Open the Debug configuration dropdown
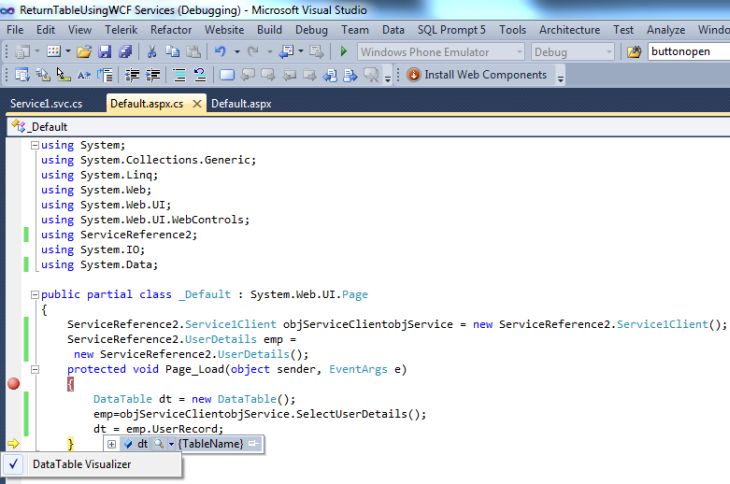This screenshot has height=484, width=730. pos(609,52)
